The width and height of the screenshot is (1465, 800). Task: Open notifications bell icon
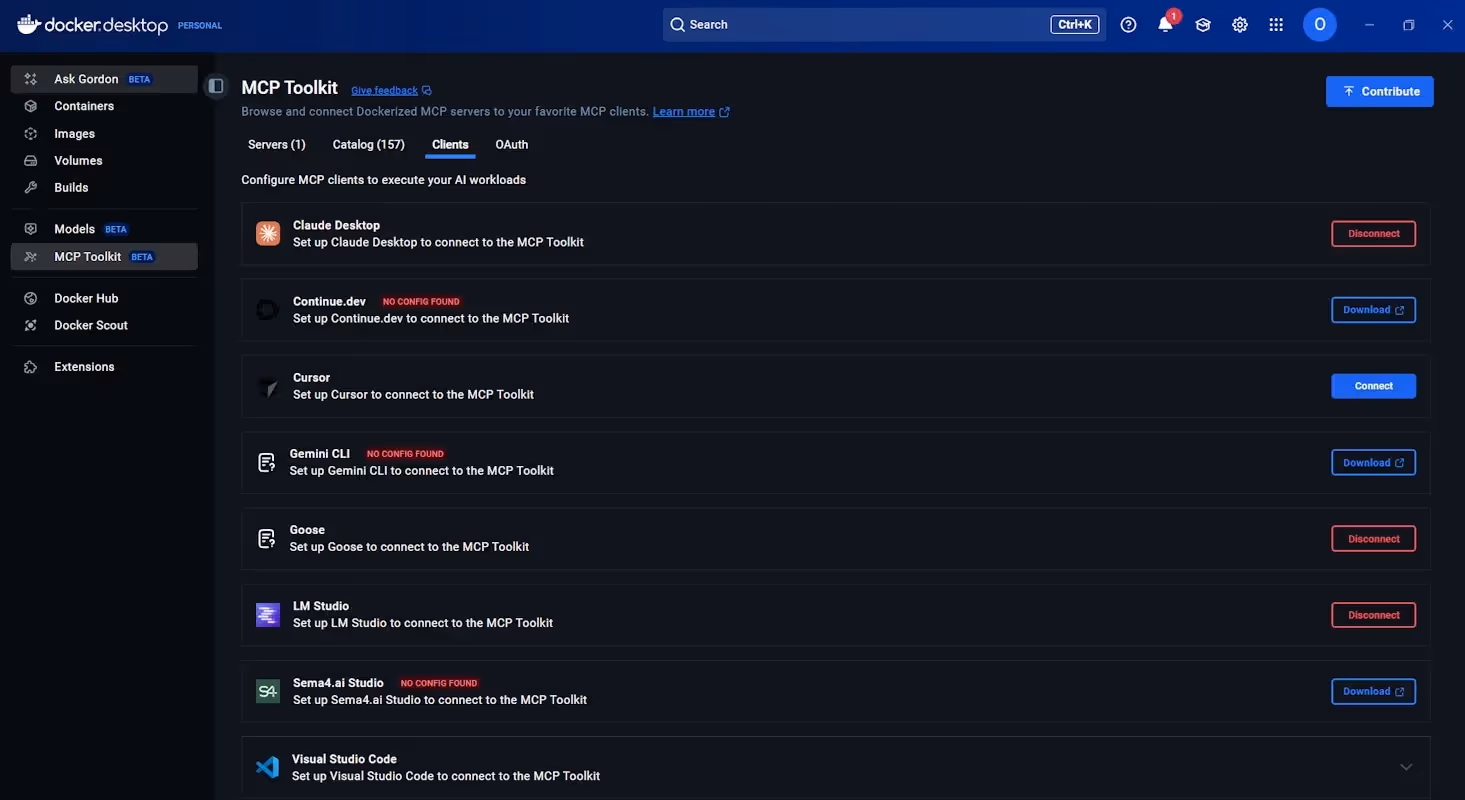(1165, 25)
